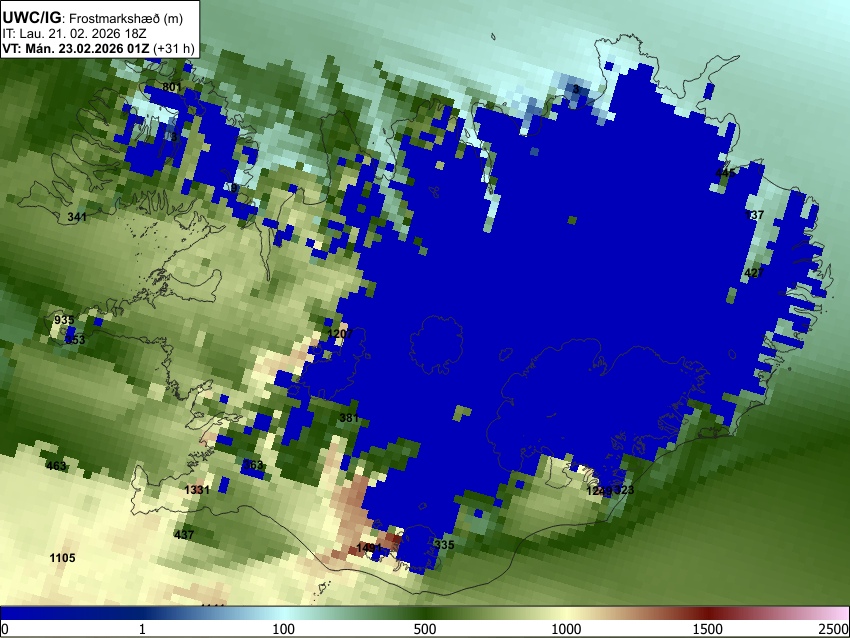The height and width of the screenshot is (638, 850).
Task: Click the '(+31 h)' forecast offset text
Action: [x=173, y=48]
